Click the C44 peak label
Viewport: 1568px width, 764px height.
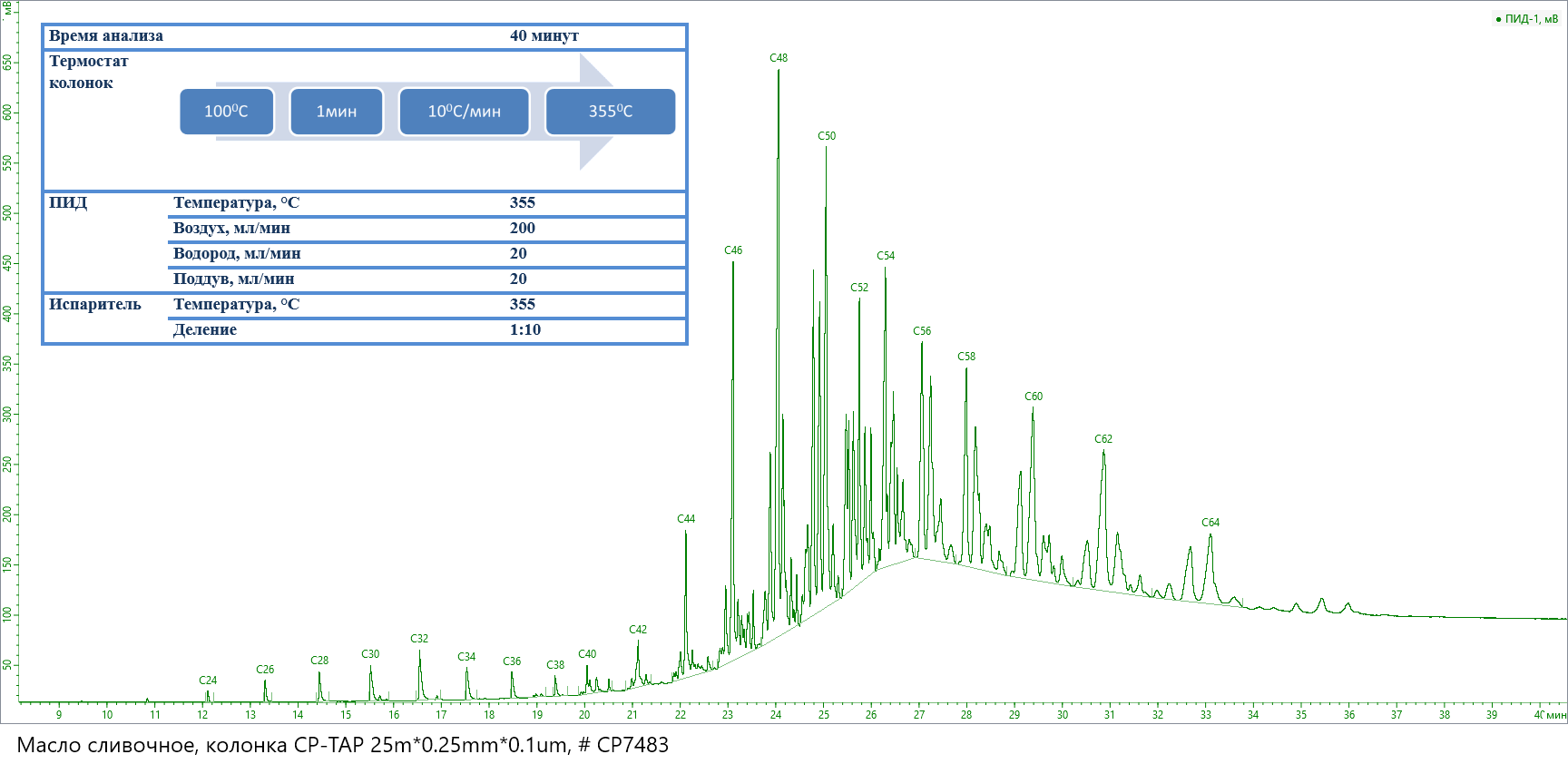pyautogui.click(x=686, y=519)
